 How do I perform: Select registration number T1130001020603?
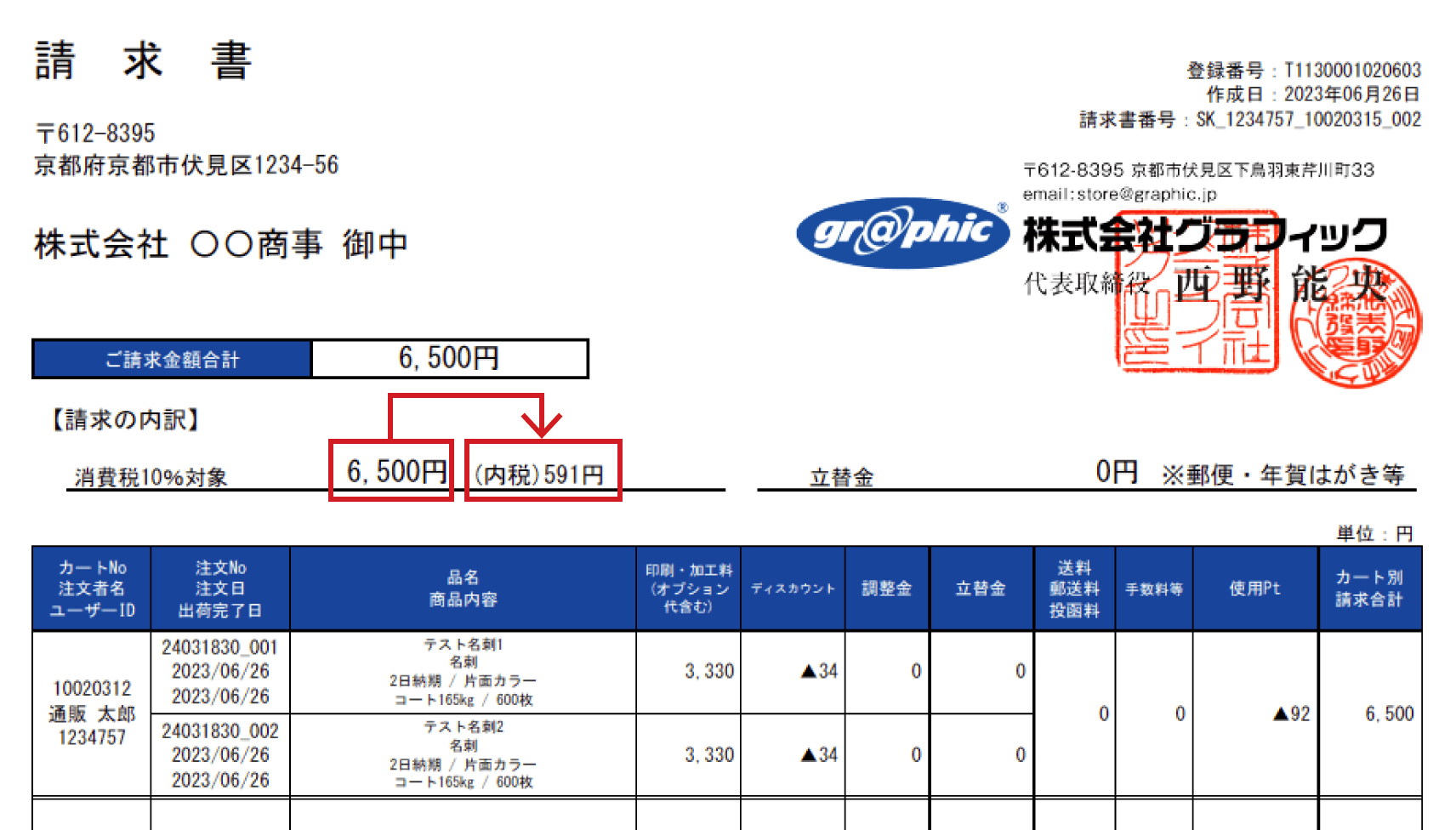pos(1352,70)
